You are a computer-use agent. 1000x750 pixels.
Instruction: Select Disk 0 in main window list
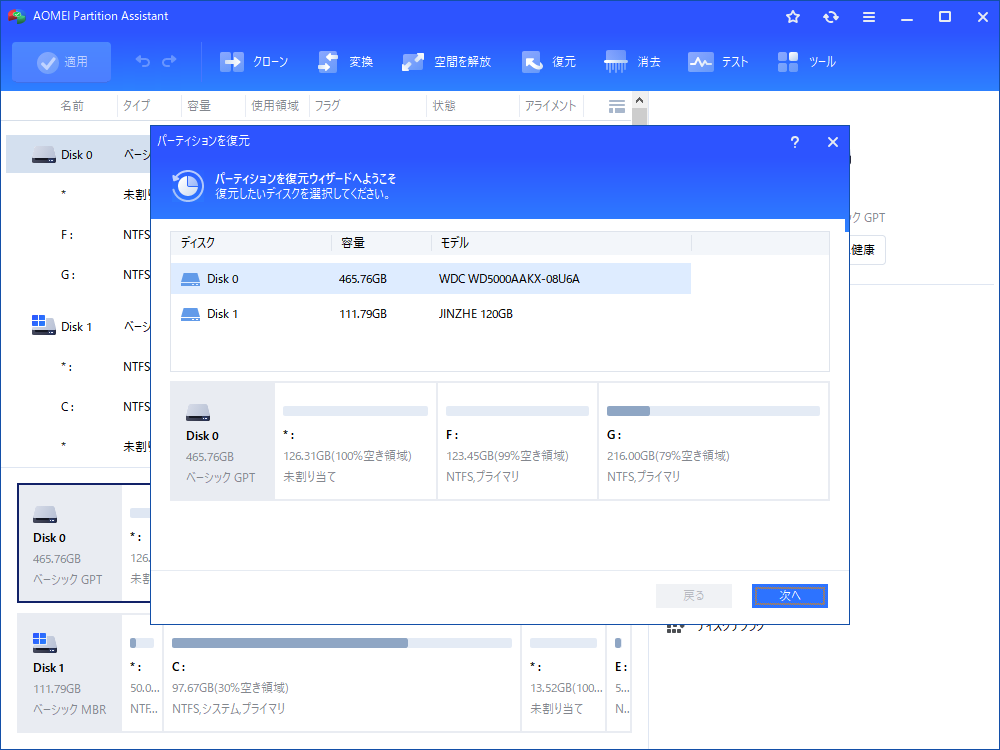pos(78,154)
